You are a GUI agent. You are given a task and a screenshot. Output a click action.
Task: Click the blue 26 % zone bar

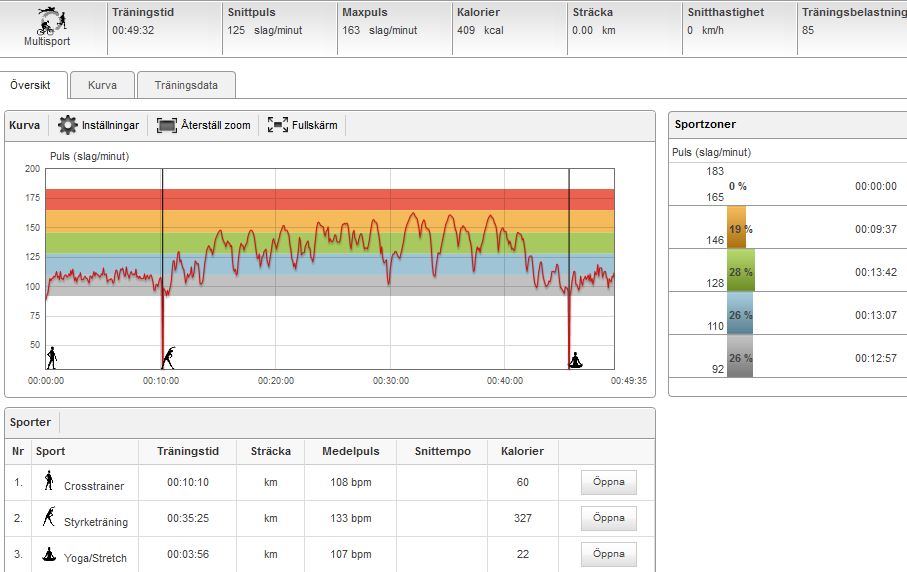(x=740, y=314)
